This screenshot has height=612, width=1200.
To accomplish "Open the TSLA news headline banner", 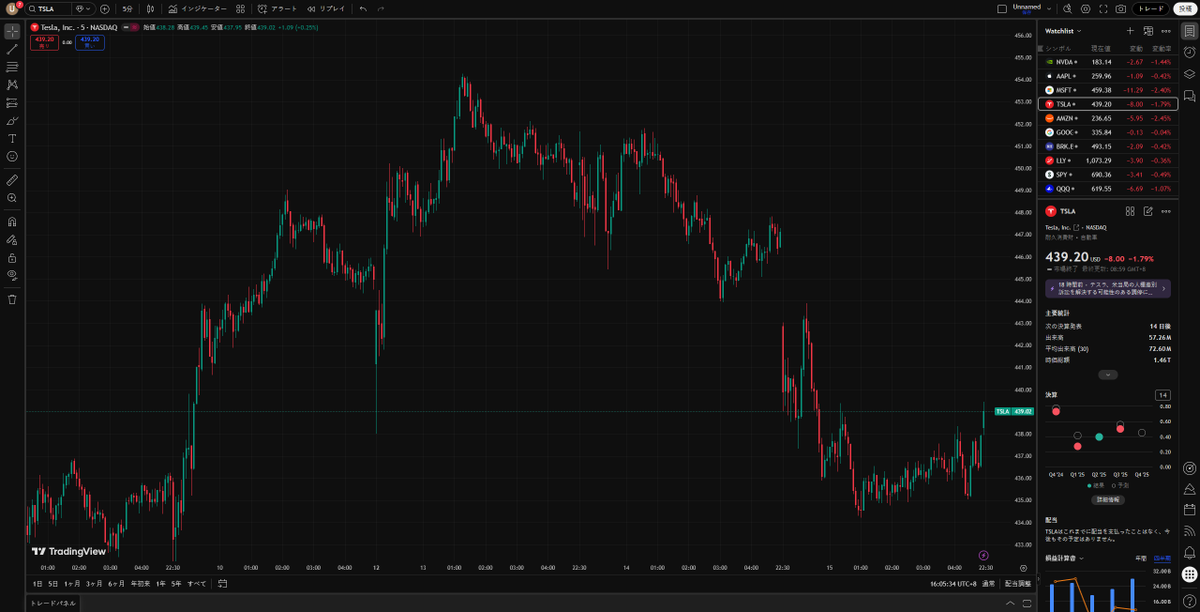I will 1107,289.
